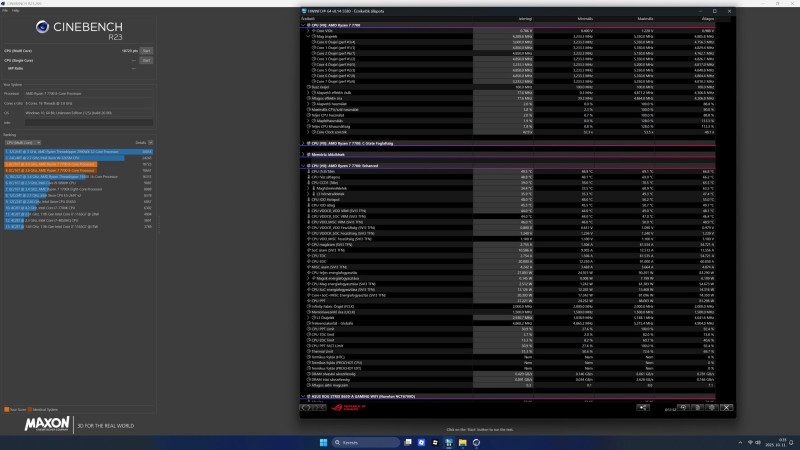The height and width of the screenshot is (450, 800).
Task: Toggle the ranking Details checkbox
Action: point(150,143)
